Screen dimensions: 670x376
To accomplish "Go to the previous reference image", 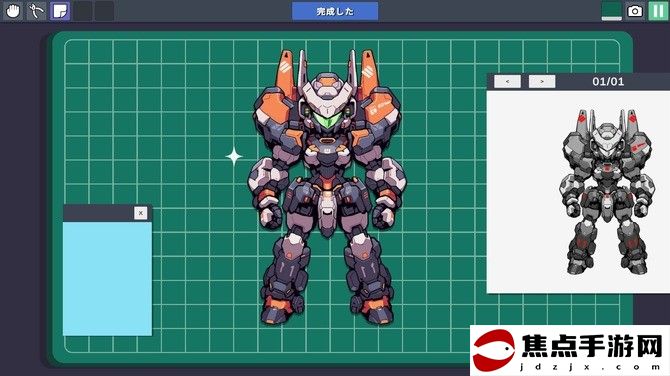I will coord(507,81).
